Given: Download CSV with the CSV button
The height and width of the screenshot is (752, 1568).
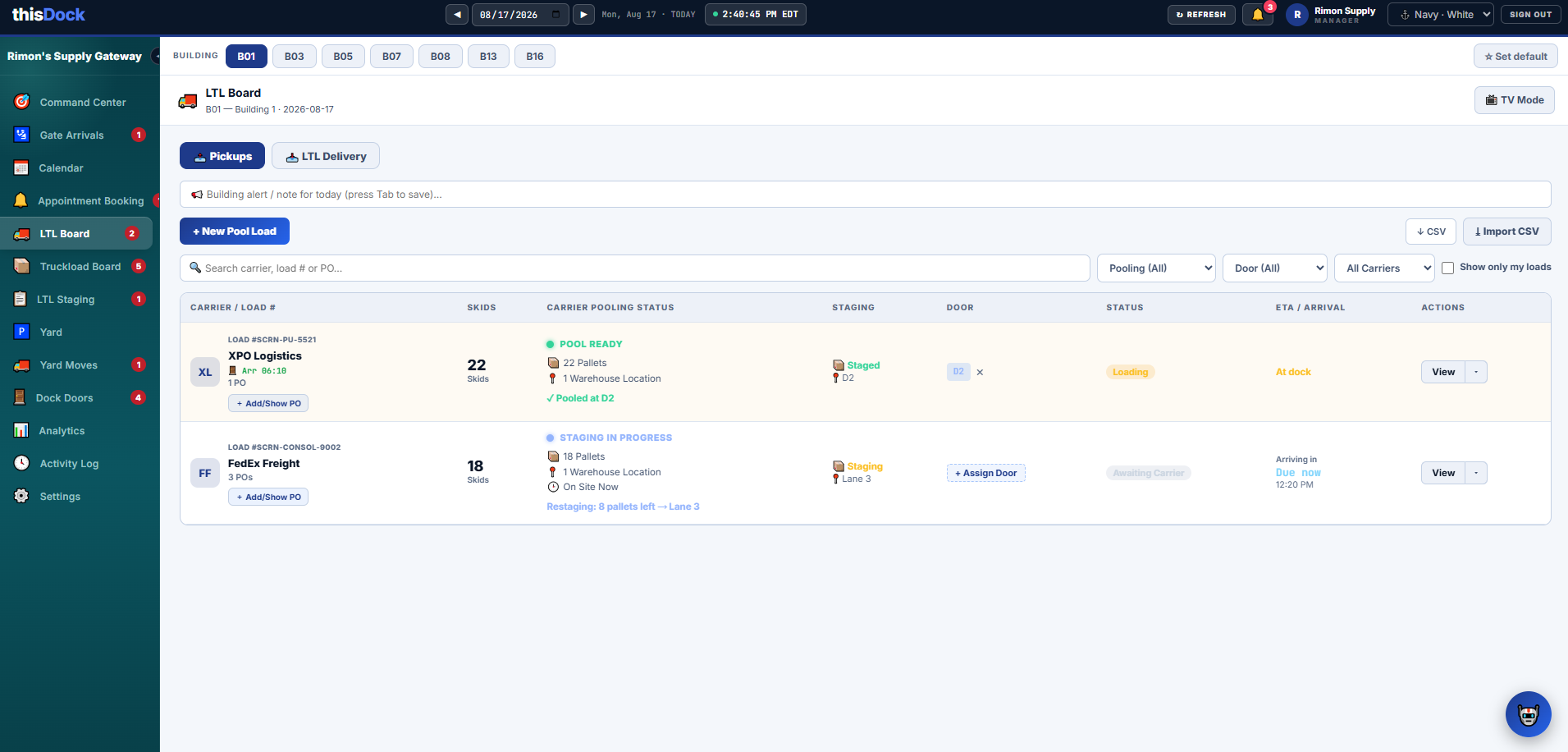Looking at the screenshot, I should point(1431,232).
